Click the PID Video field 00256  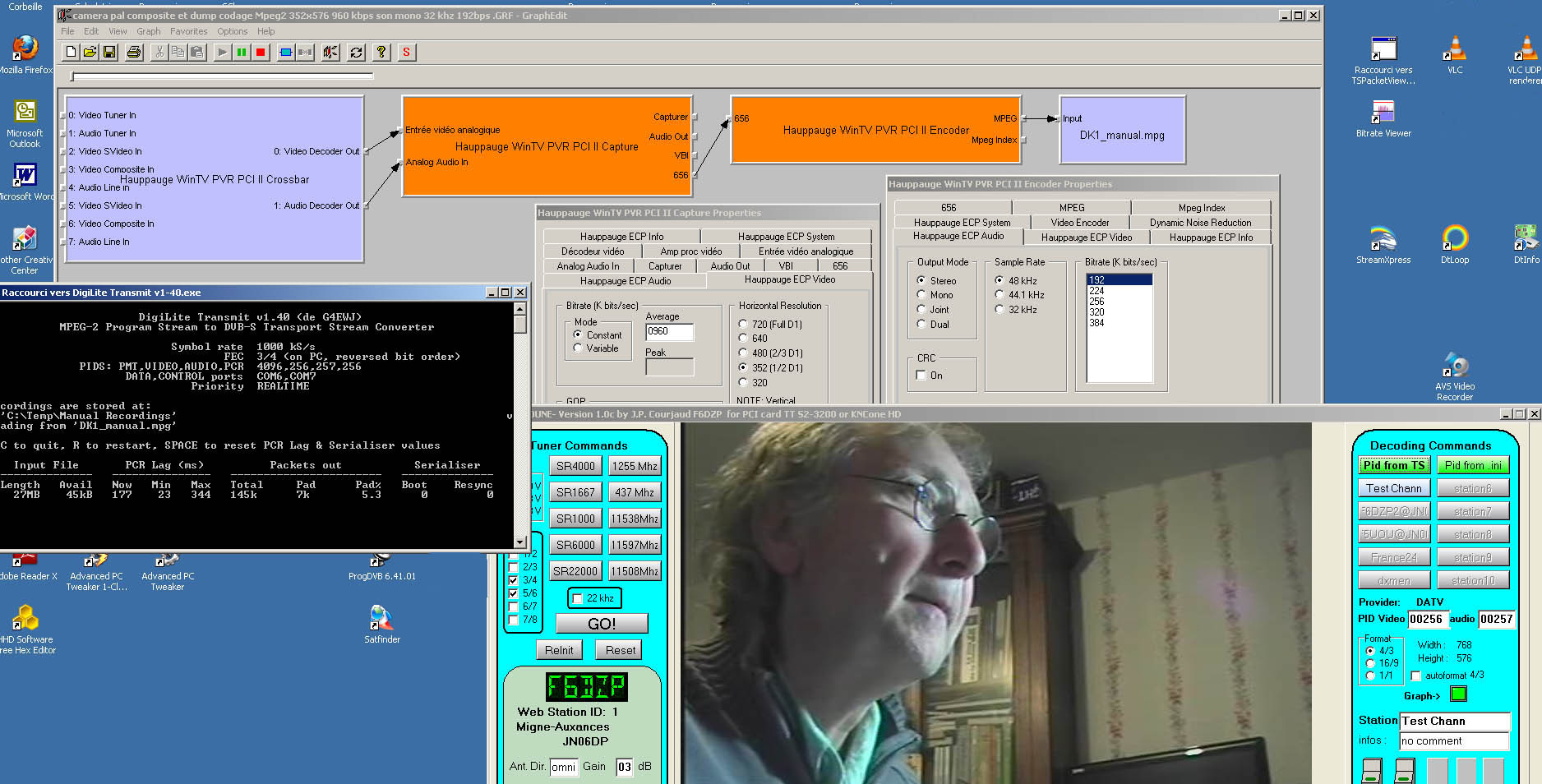click(x=1427, y=619)
